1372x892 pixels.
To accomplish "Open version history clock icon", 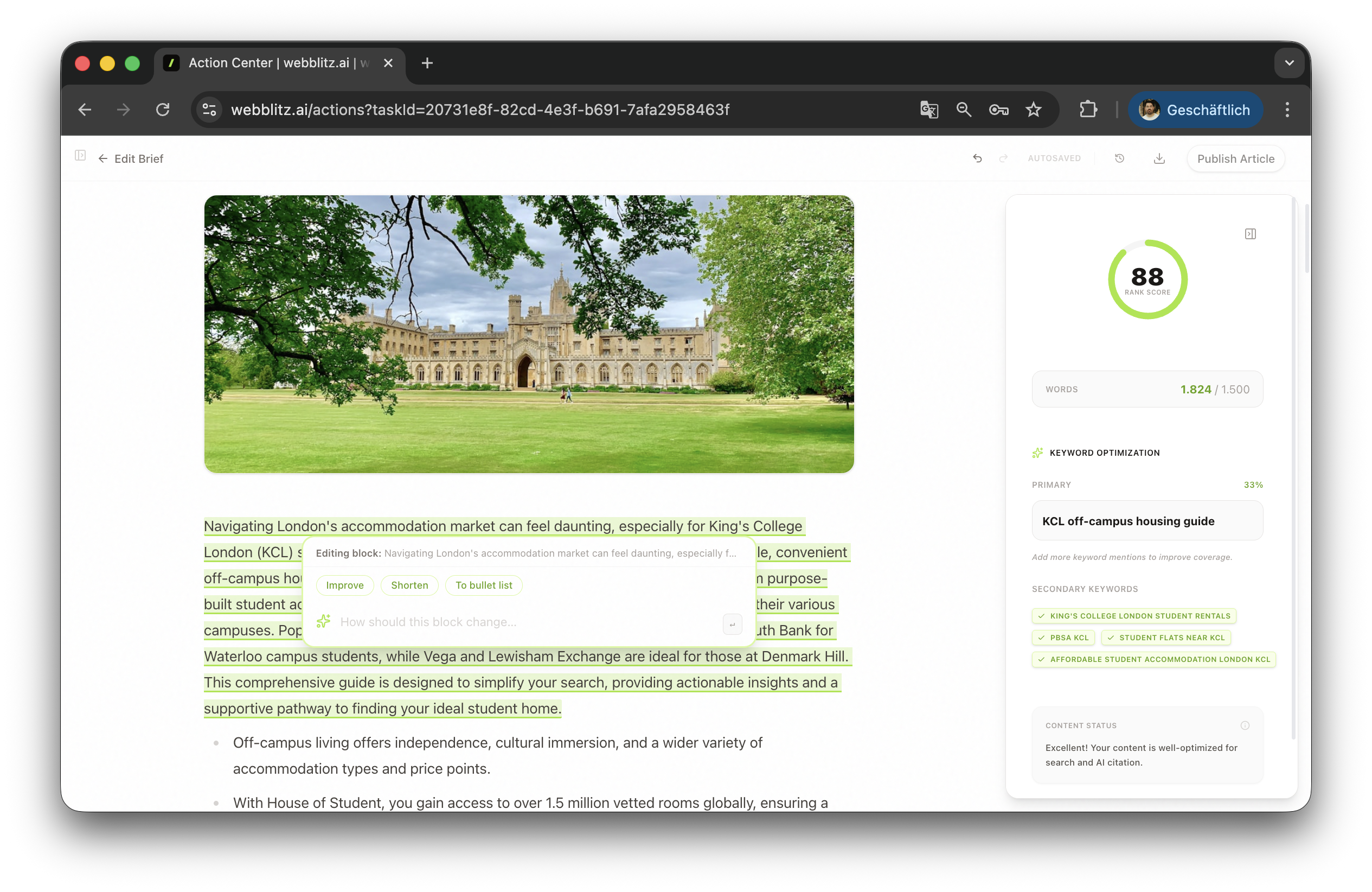I will point(1119,158).
